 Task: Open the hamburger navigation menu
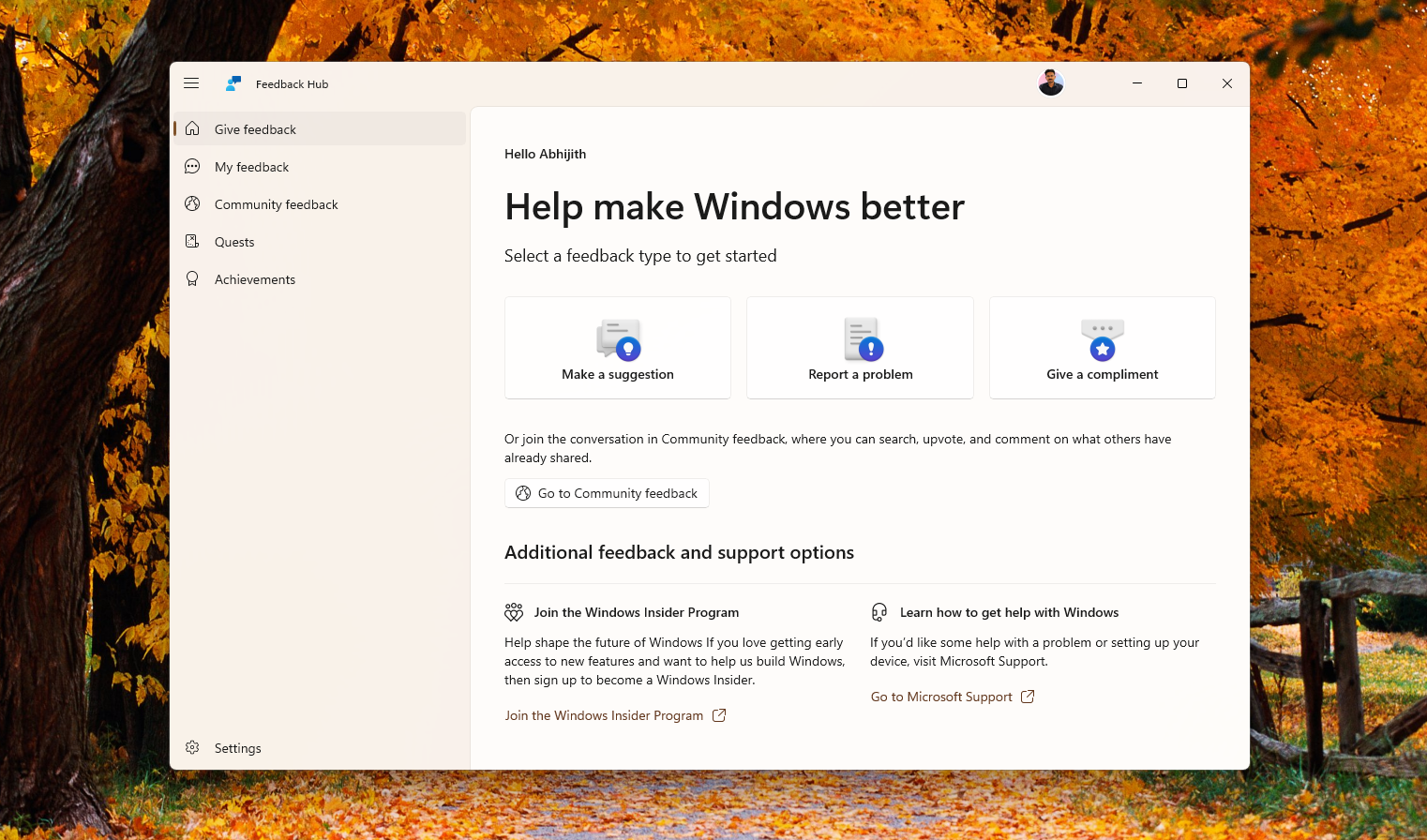(x=191, y=83)
